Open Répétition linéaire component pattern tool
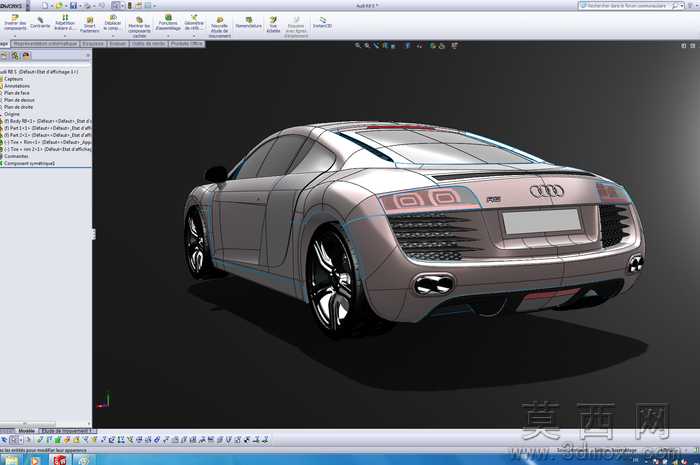 tap(65, 23)
